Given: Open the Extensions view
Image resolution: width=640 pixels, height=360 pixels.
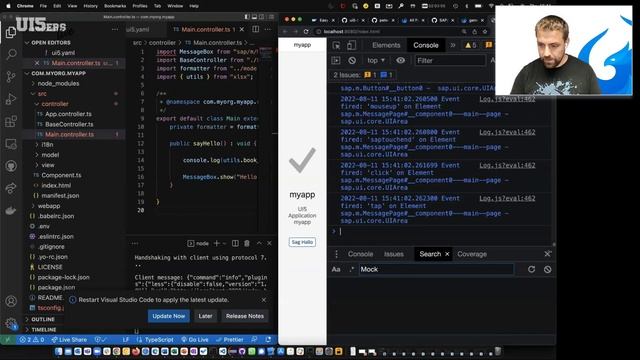Looking at the screenshot, I should pyautogui.click(x=11, y=121).
